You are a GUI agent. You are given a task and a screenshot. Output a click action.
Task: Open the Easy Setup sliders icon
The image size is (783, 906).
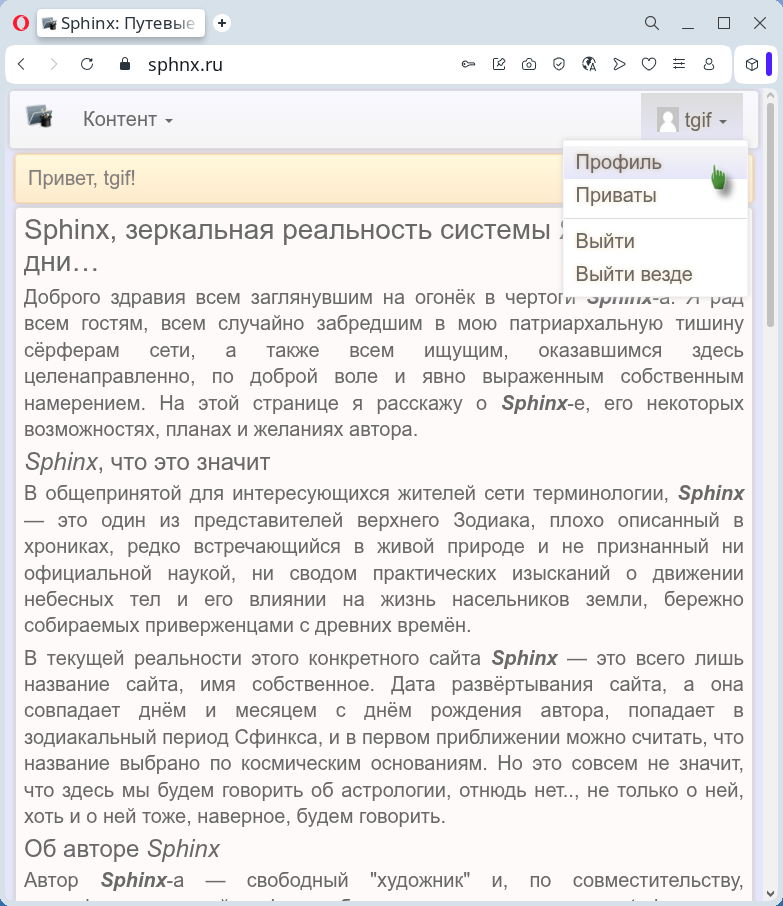point(679,64)
